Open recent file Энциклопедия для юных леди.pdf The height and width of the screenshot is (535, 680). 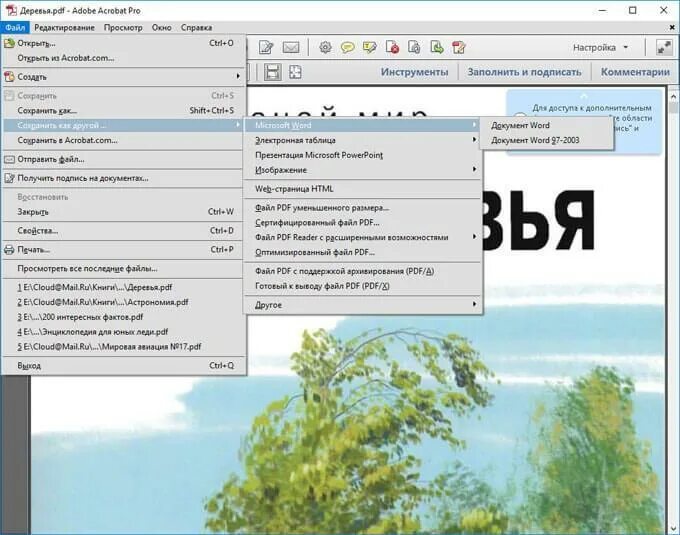pos(124,332)
